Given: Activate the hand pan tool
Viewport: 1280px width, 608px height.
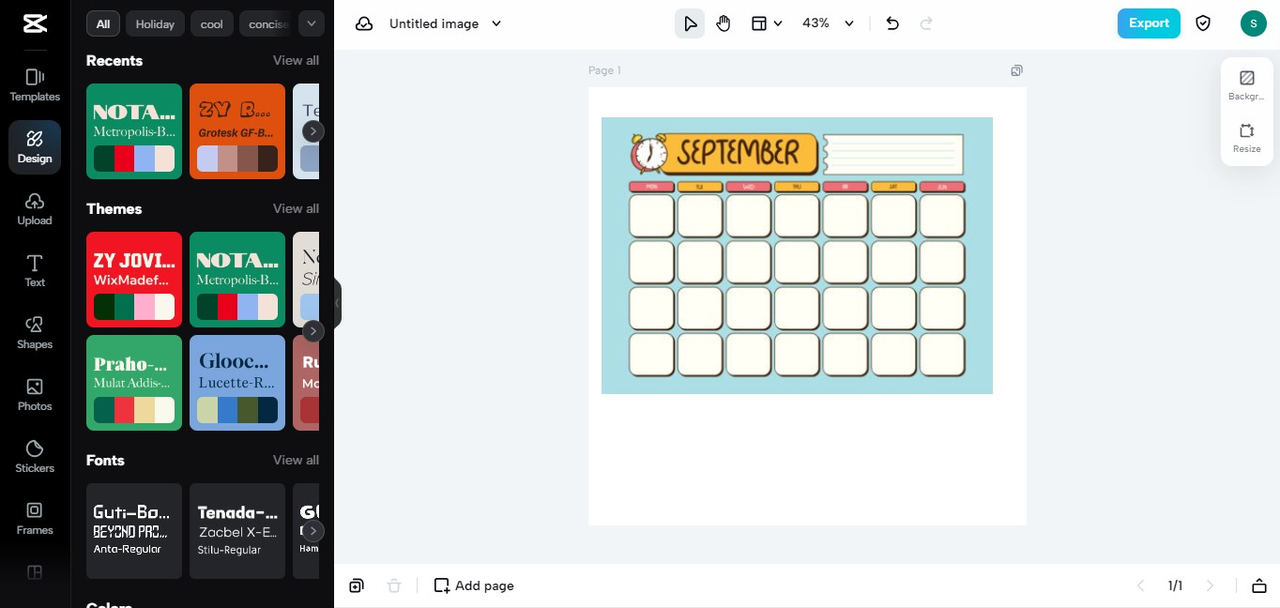Looking at the screenshot, I should click(x=723, y=23).
